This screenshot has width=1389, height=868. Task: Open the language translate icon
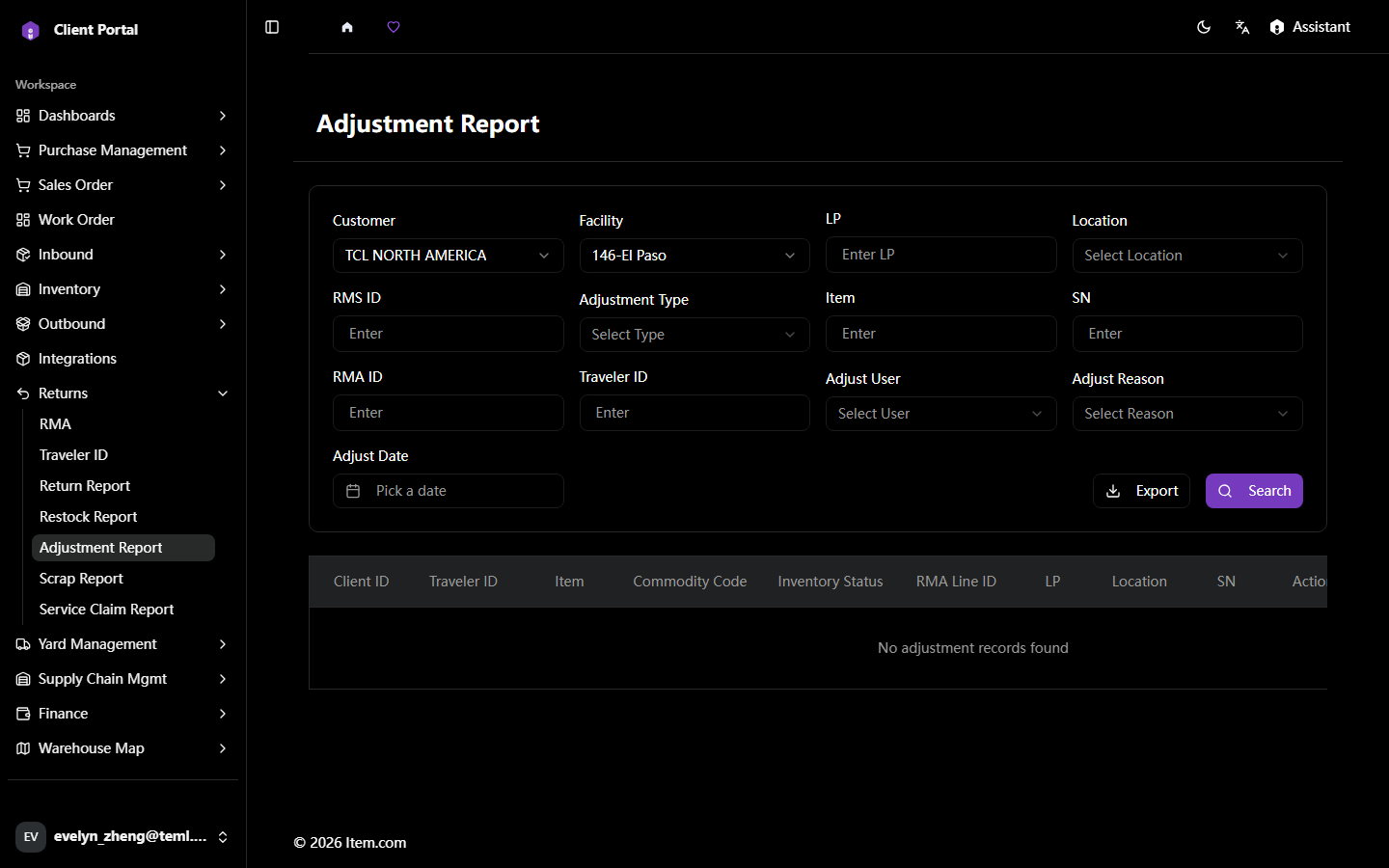click(x=1242, y=27)
